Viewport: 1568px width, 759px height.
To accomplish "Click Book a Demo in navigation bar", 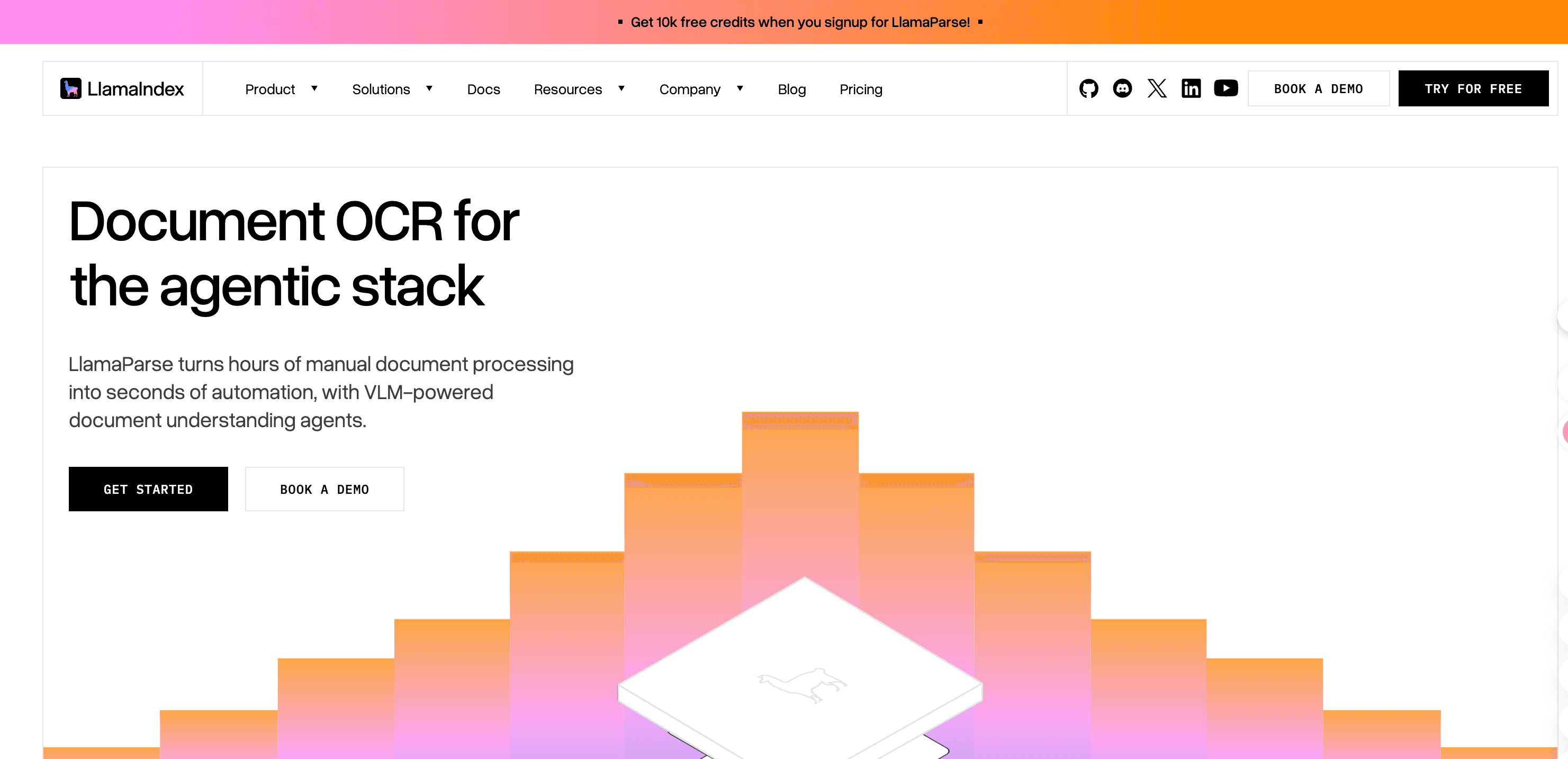I will (x=1319, y=89).
